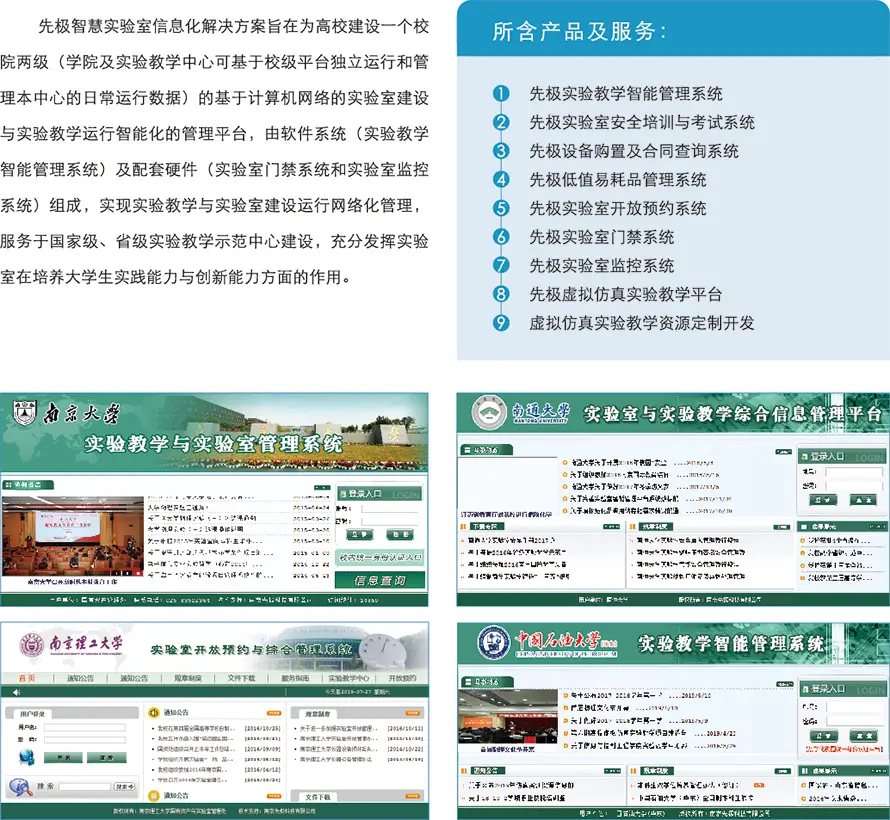
Task: Click numbered circle 9 in product list
Action: tap(501, 322)
